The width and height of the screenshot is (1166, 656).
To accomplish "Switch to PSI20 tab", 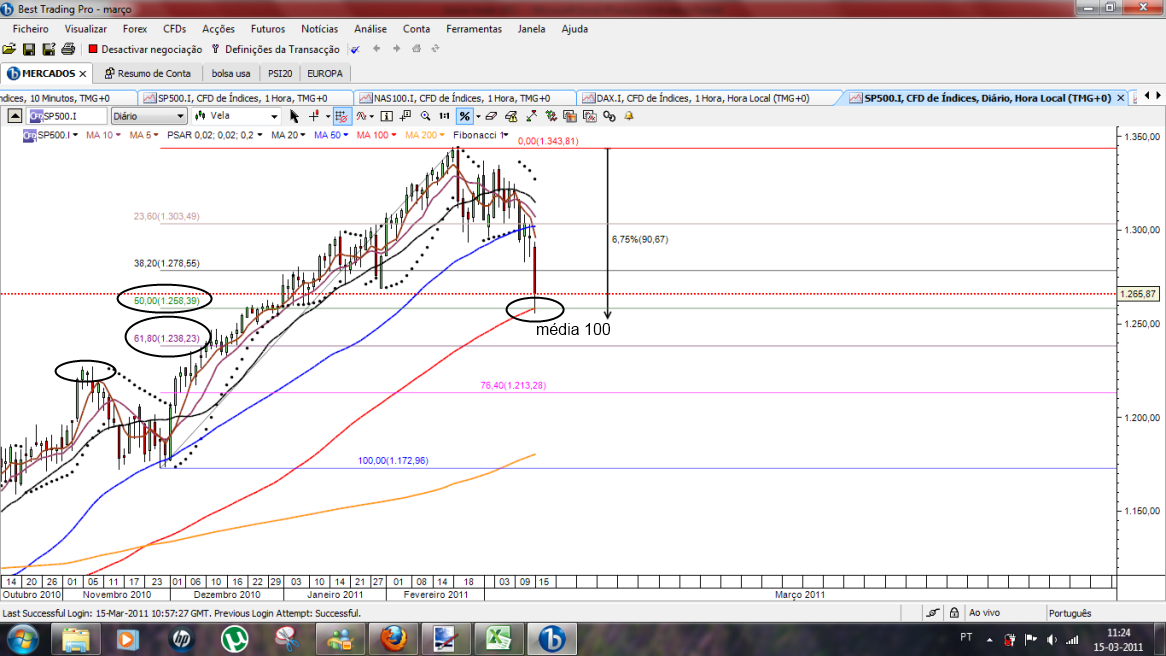I will (x=280, y=74).
